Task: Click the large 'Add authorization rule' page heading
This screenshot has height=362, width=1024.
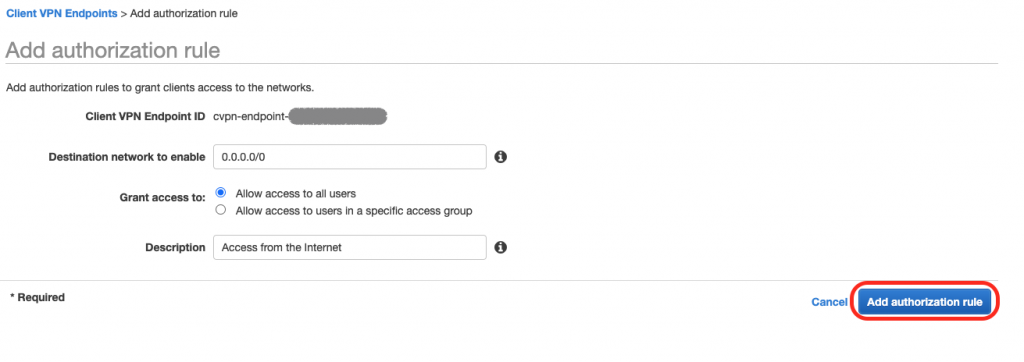Action: pos(113,50)
